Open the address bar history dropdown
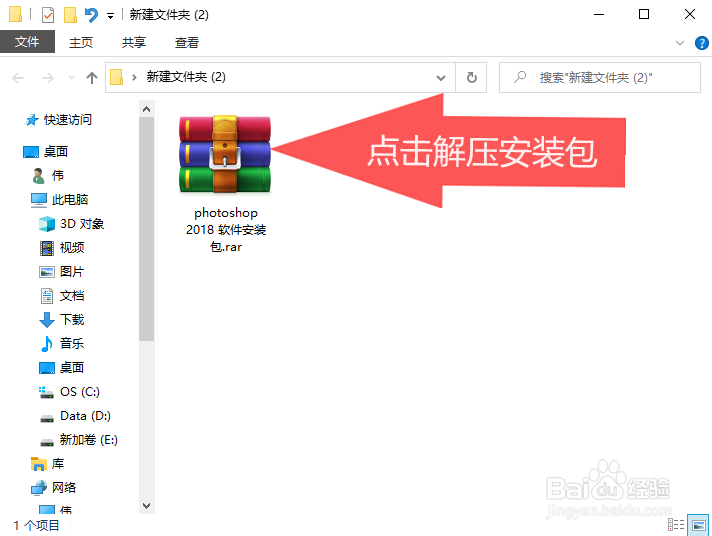The width and height of the screenshot is (712, 536). tap(440, 78)
